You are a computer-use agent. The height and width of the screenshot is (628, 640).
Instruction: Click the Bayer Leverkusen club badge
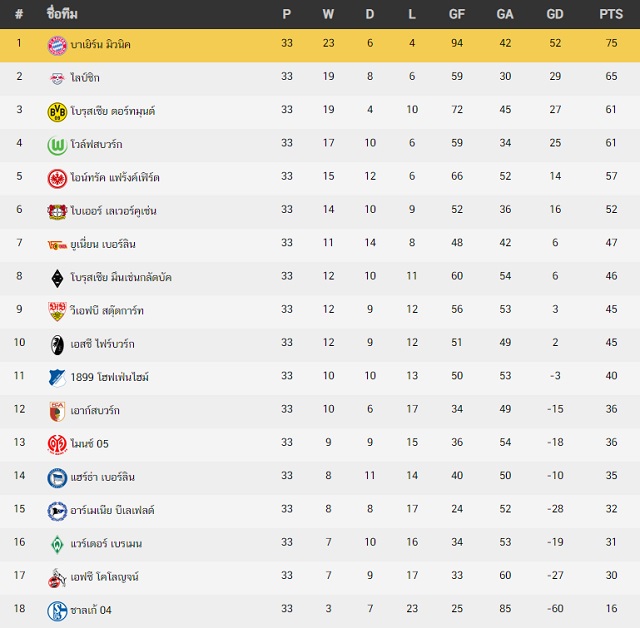(x=57, y=212)
